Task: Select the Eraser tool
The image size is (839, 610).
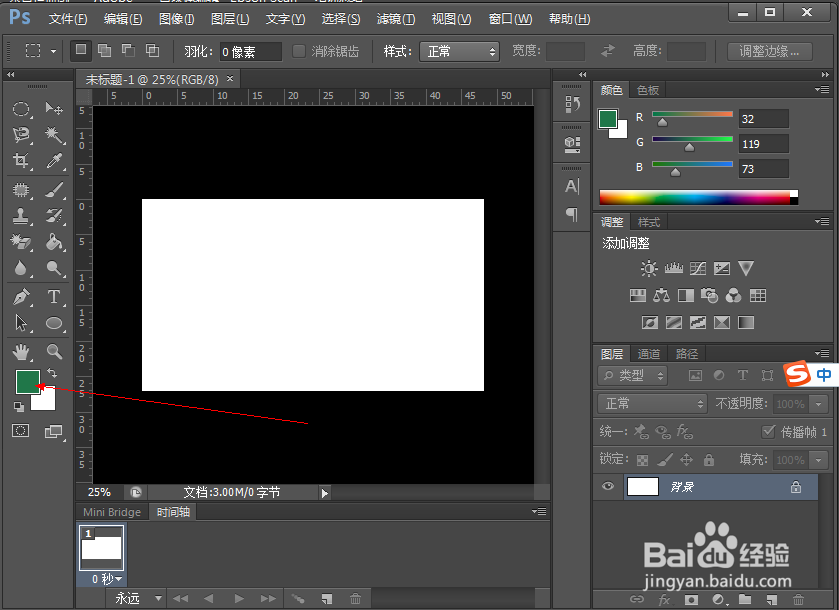Action: (21, 242)
